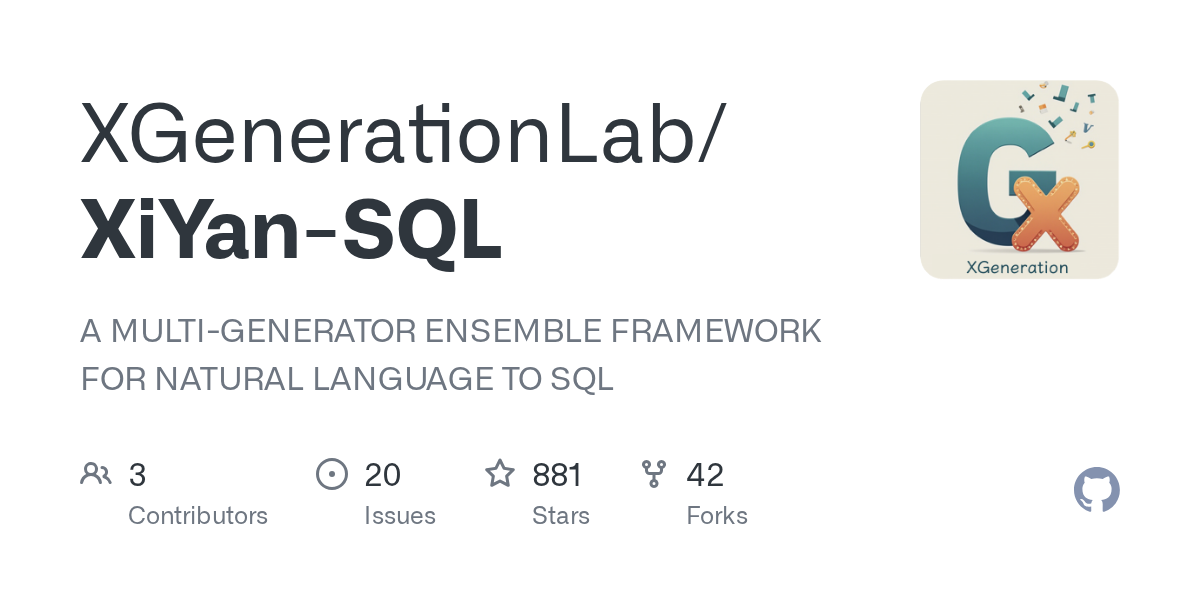
Task: Click the Issues circle-dot icon
Action: [x=331, y=474]
